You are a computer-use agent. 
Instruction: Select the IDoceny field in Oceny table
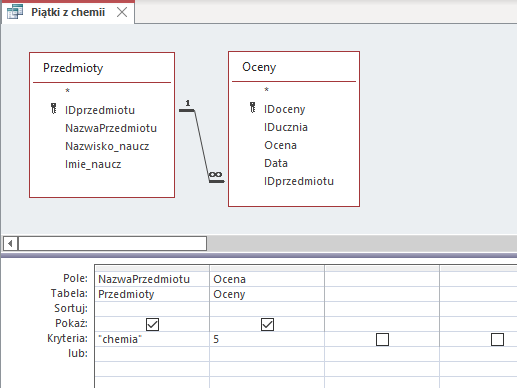(x=285, y=109)
